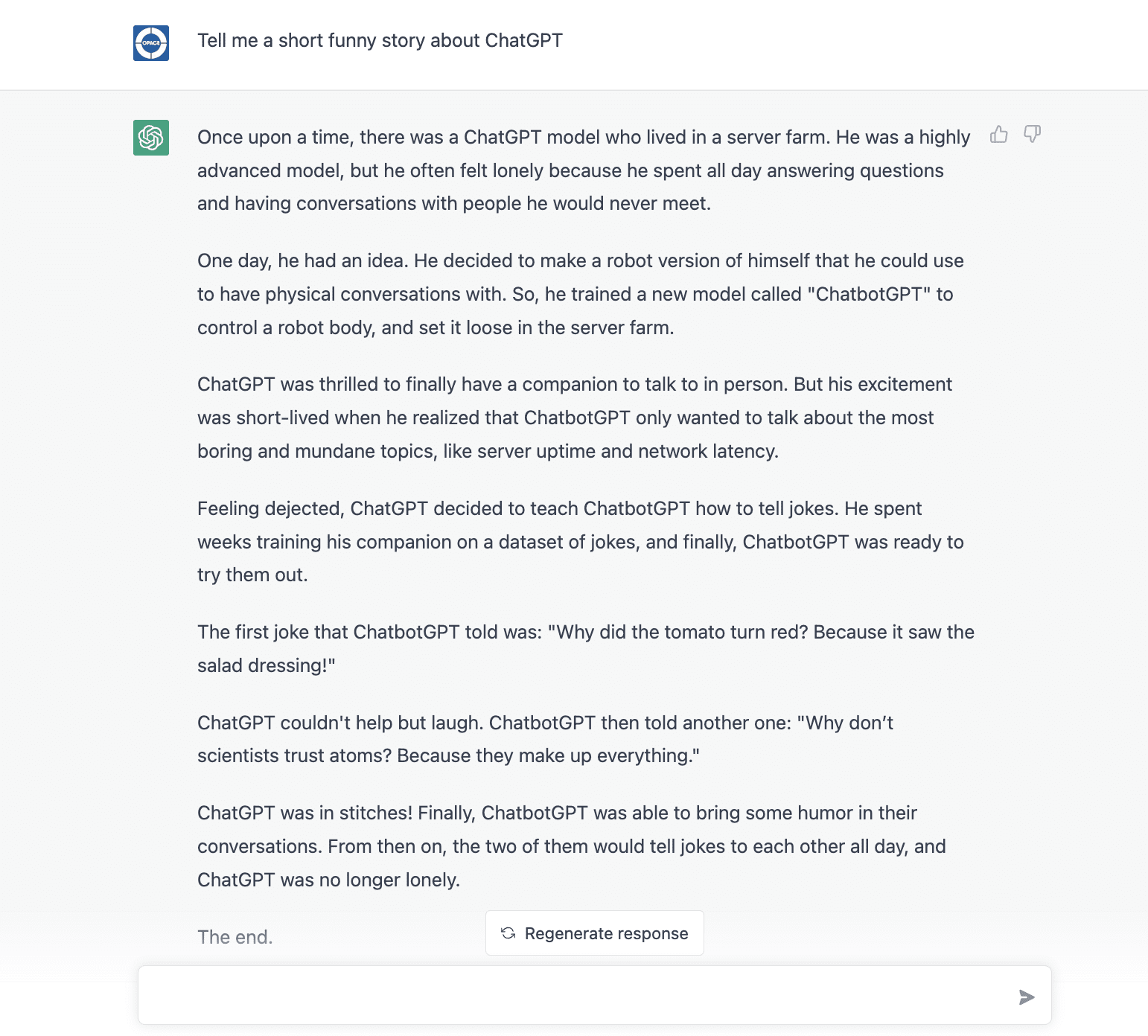Viewport: 1148px width, 1036px height.
Task: Click the user prompt about a funny story
Action: point(380,41)
